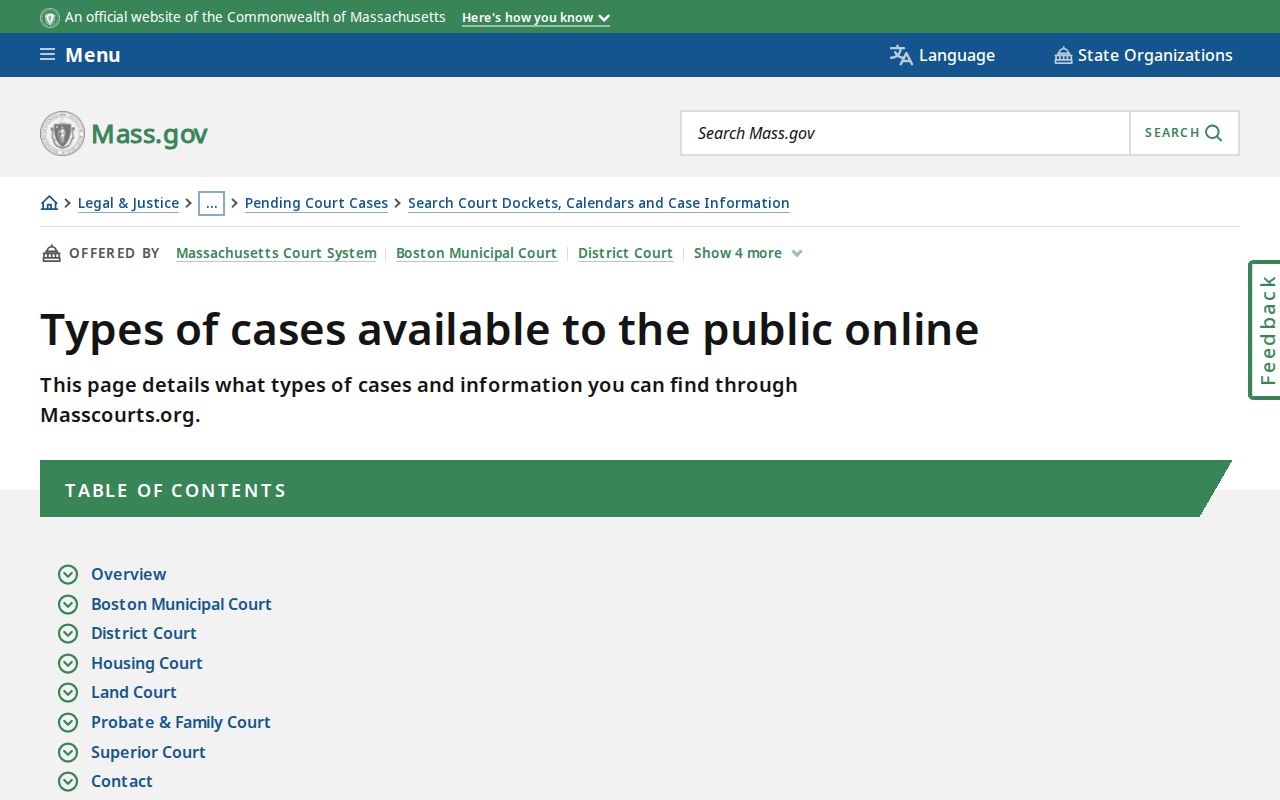Click the circled arrow beside Overview
Screen dimensions: 1280x800
point(68,574)
